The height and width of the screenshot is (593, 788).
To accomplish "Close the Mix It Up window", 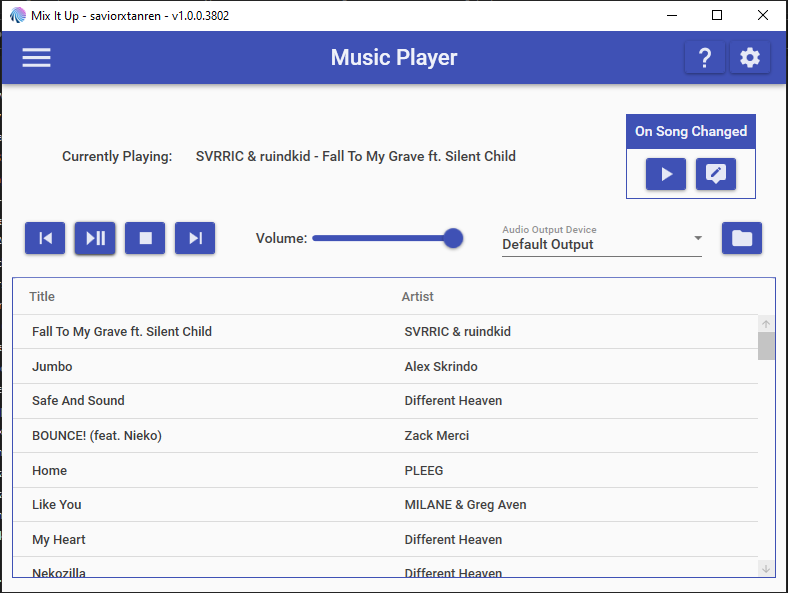I will (x=763, y=16).
